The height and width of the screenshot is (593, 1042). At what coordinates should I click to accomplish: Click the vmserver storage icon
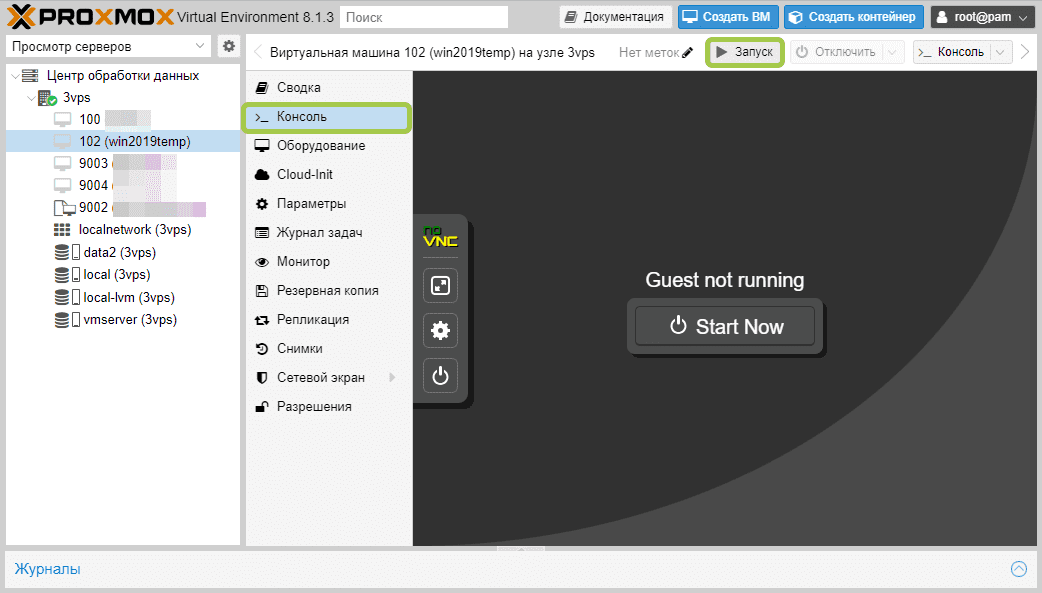(x=66, y=320)
